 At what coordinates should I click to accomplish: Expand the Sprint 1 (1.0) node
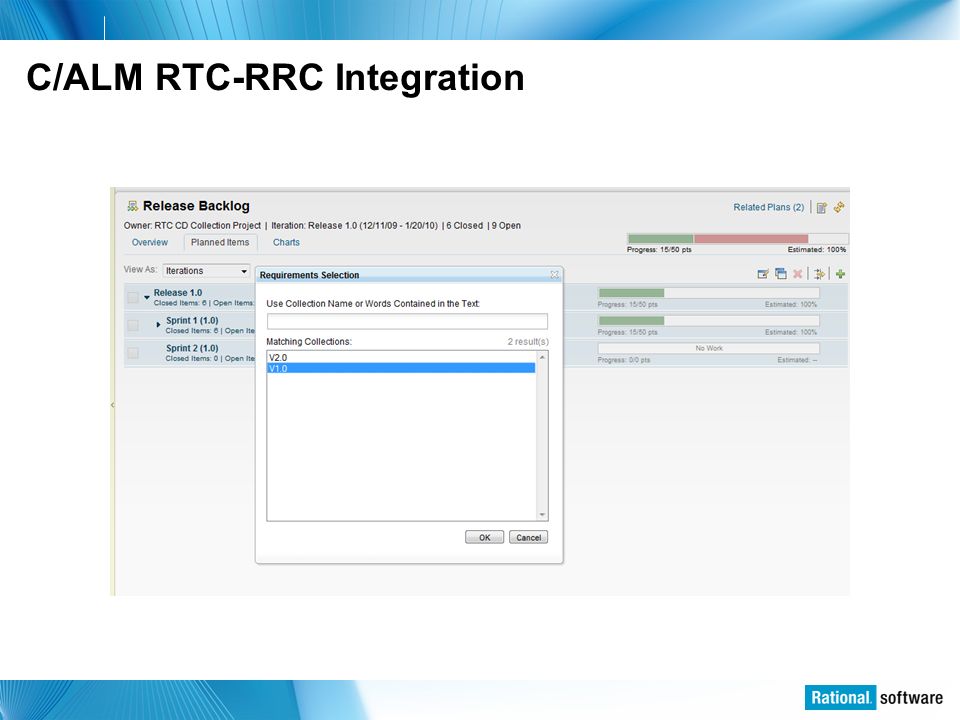pos(158,324)
